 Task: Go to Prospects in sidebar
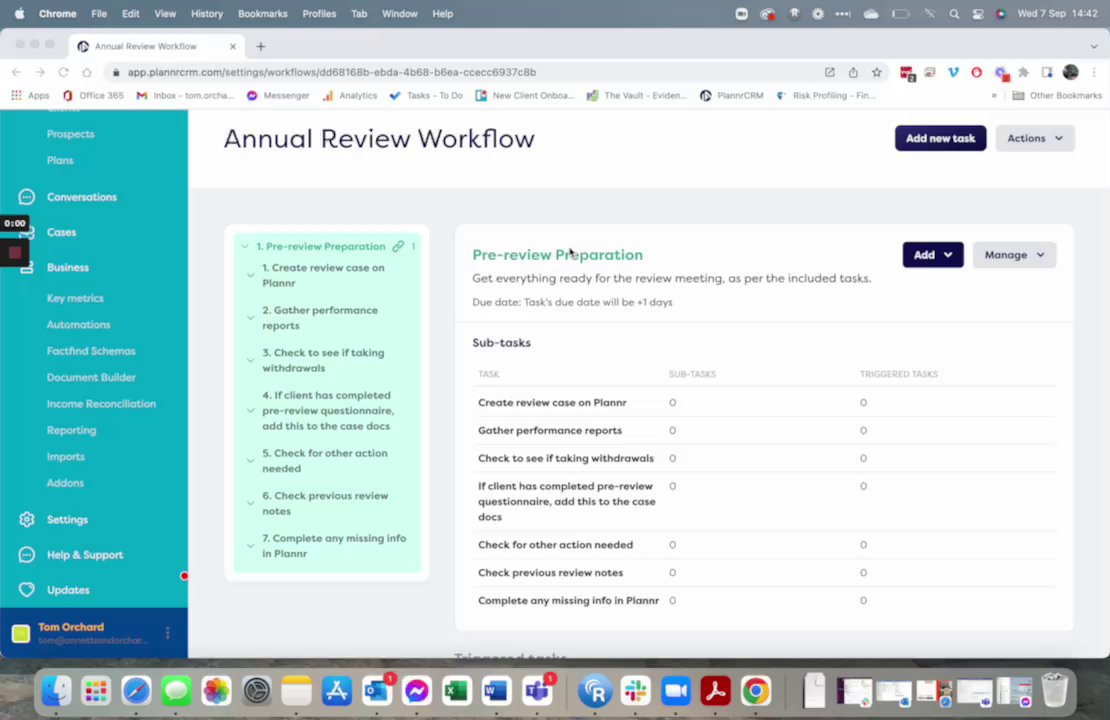70,134
